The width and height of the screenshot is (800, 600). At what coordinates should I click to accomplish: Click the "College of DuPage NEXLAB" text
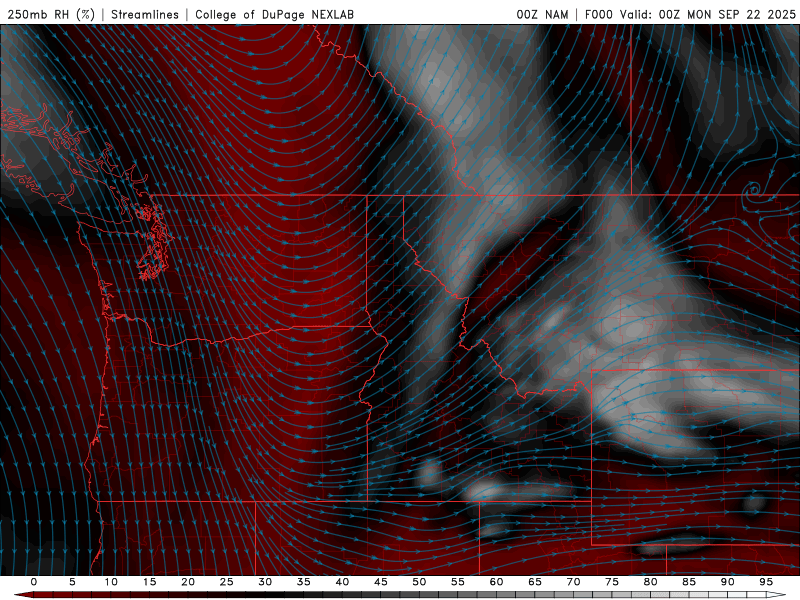[x=274, y=14]
